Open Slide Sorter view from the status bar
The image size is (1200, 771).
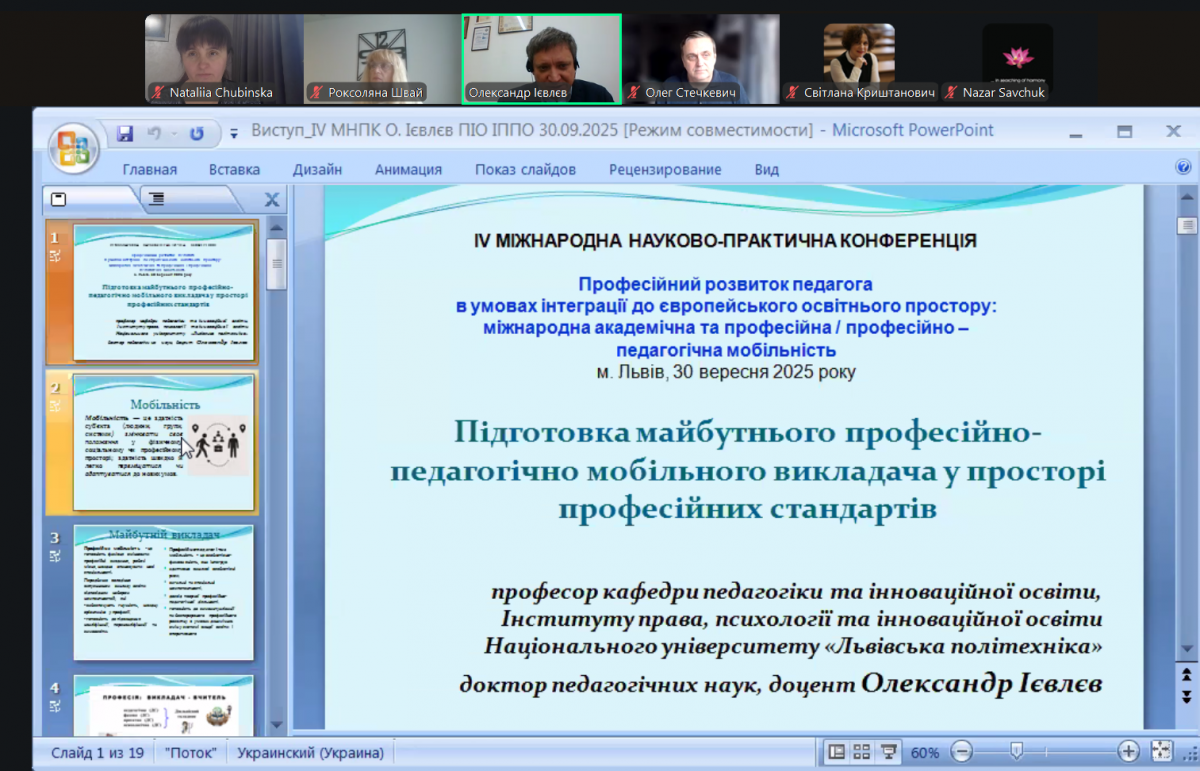(x=862, y=750)
